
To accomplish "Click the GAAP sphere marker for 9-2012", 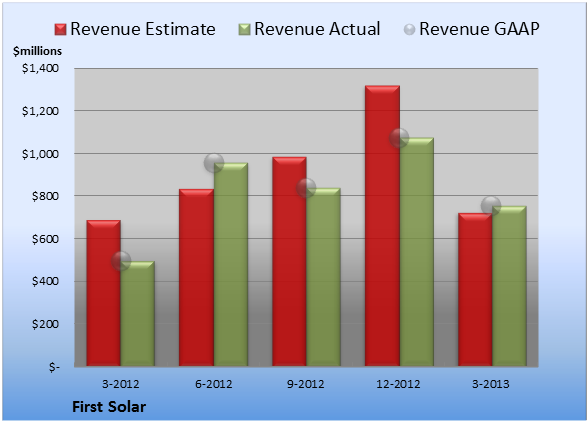I will click(306, 188).
